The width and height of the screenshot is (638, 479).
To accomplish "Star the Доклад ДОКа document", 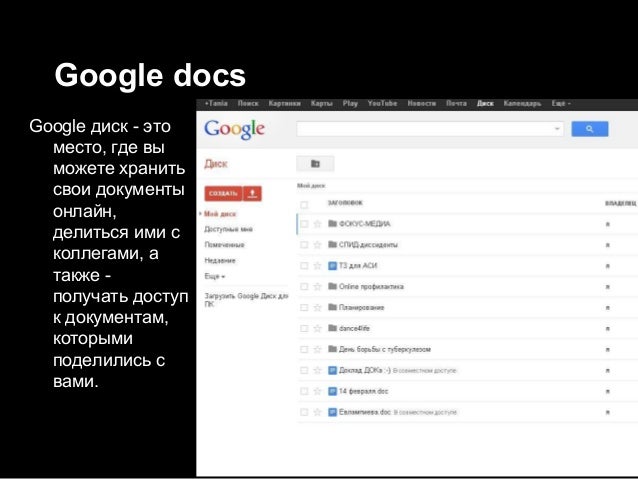I will point(317,370).
